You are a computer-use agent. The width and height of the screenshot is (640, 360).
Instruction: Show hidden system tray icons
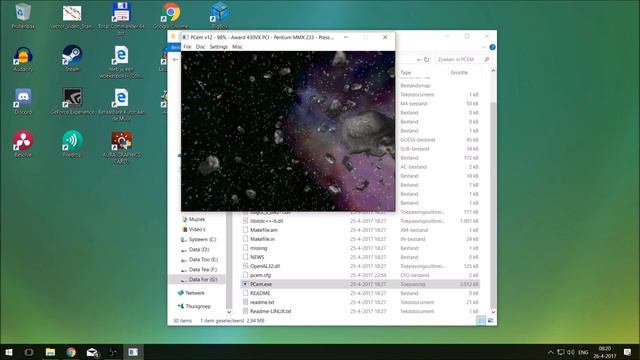(551, 352)
